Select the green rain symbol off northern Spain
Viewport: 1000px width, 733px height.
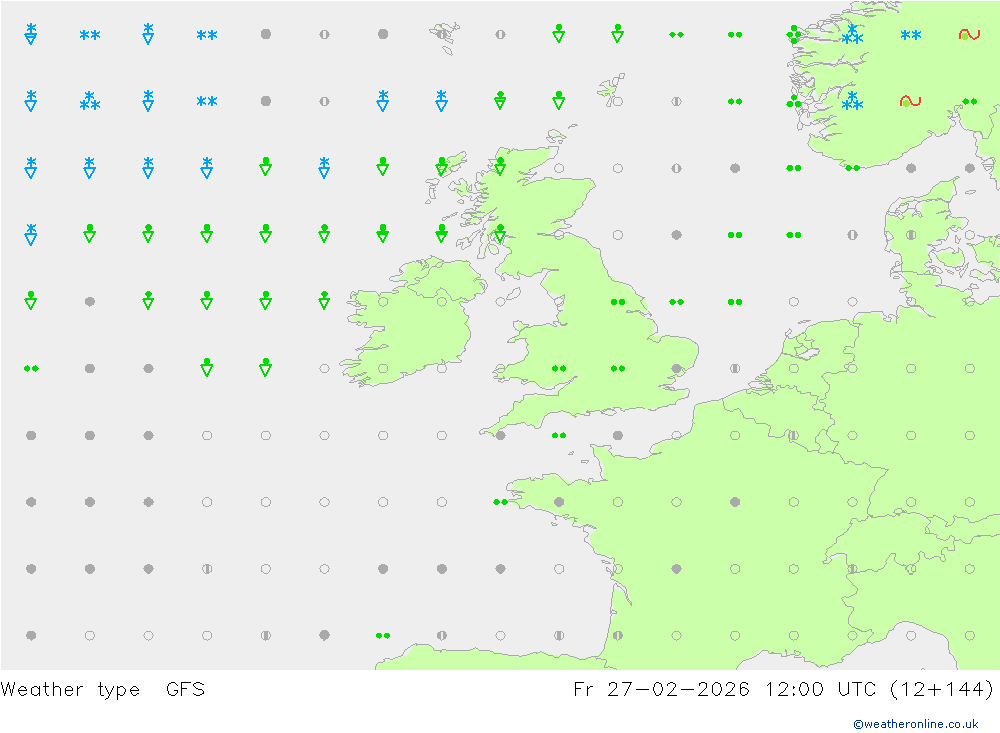click(383, 635)
